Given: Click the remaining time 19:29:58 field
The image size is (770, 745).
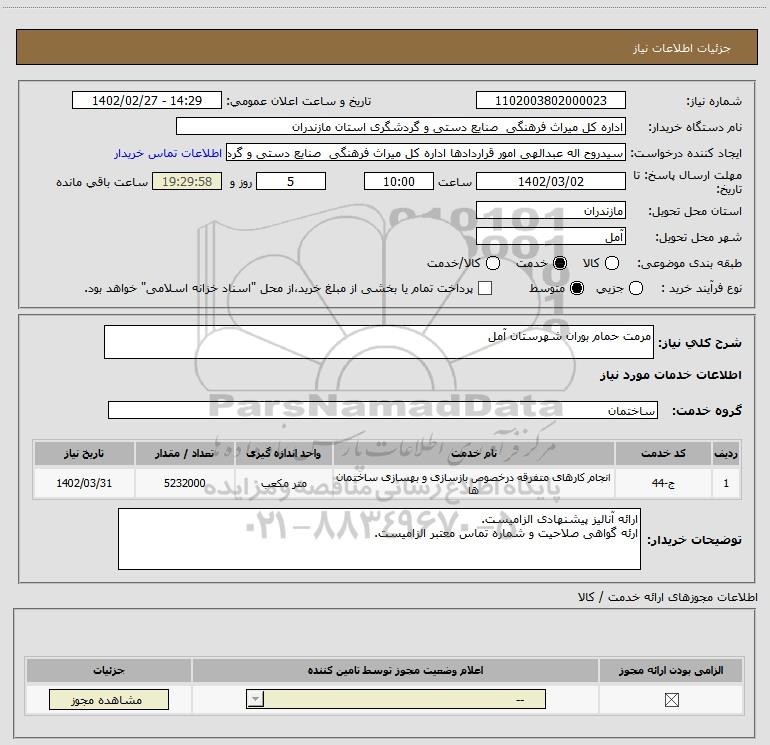Looking at the screenshot, I should tap(187, 181).
